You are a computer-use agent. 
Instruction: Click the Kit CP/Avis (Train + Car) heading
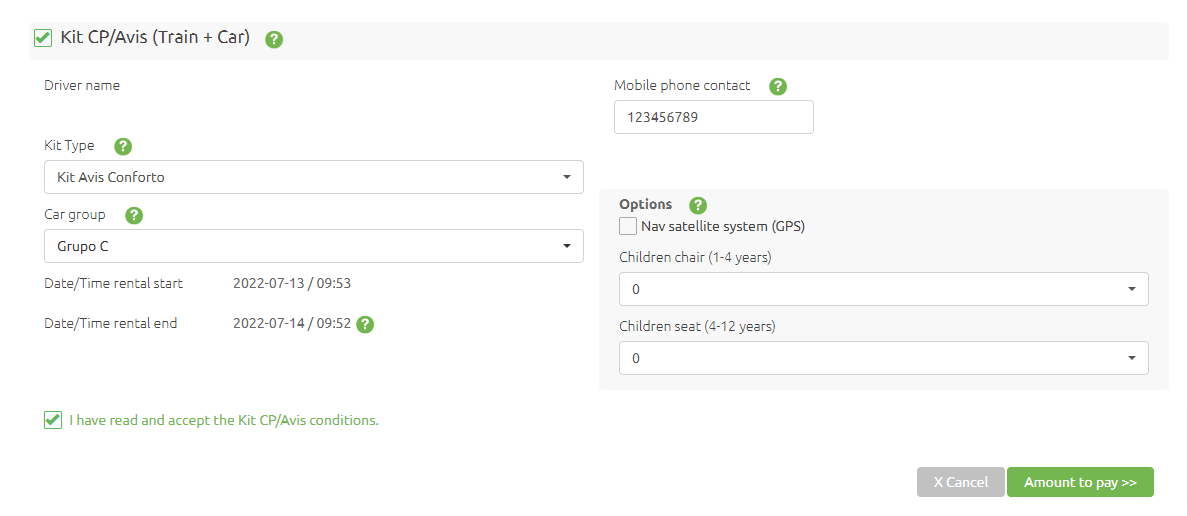(x=155, y=37)
